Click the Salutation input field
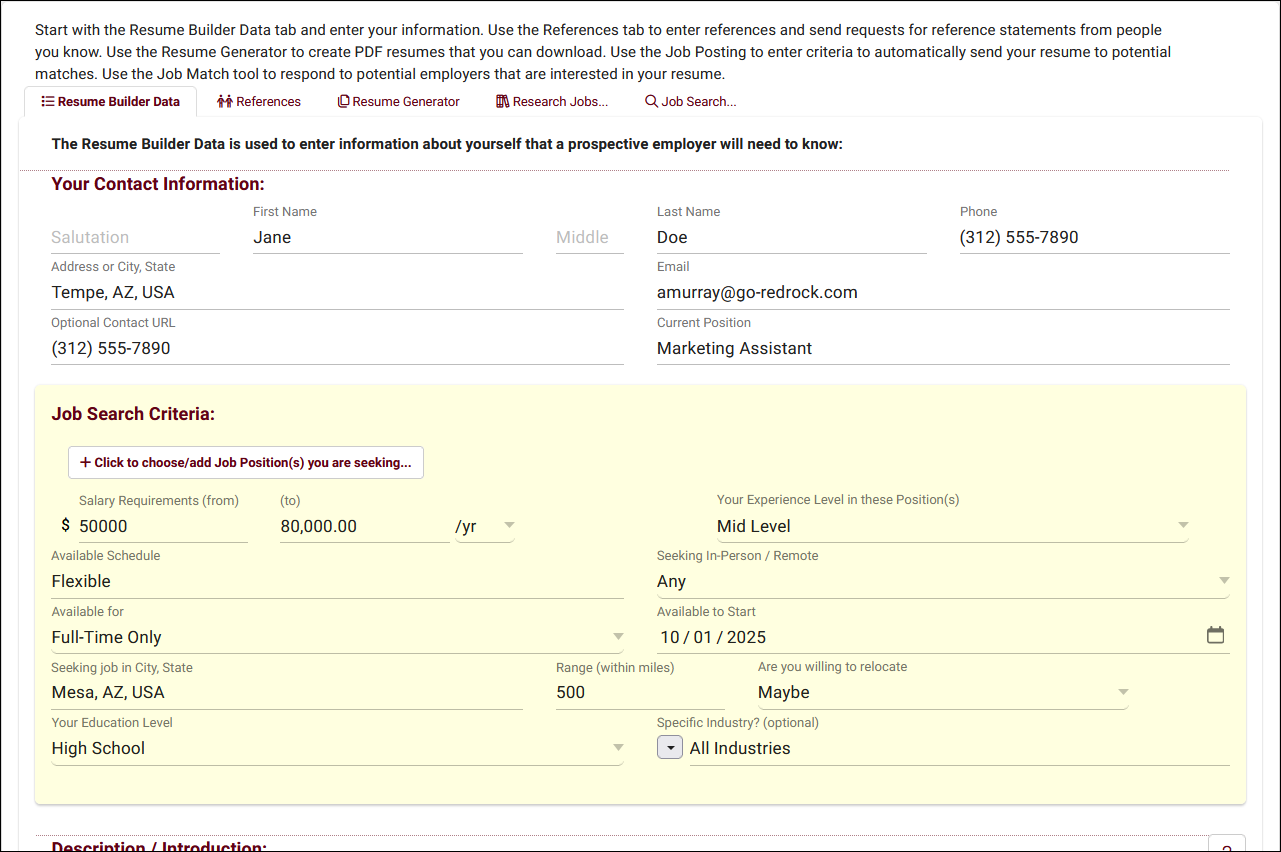1281x852 pixels. click(135, 237)
